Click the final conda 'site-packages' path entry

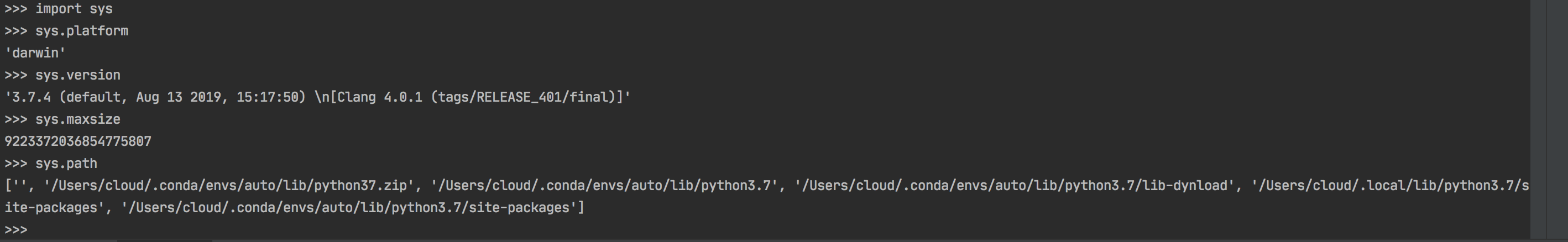(x=348, y=208)
